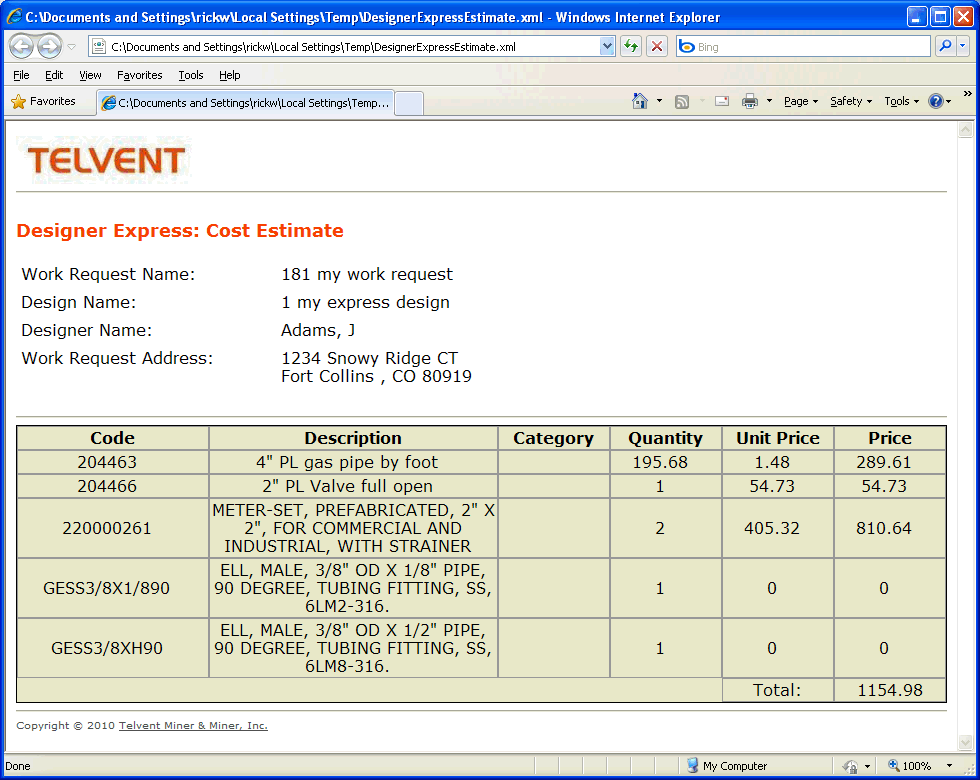Screen dimensions: 980x780
Task: Click the address line '1234 Snowy Ridge CT'
Action: point(369,358)
